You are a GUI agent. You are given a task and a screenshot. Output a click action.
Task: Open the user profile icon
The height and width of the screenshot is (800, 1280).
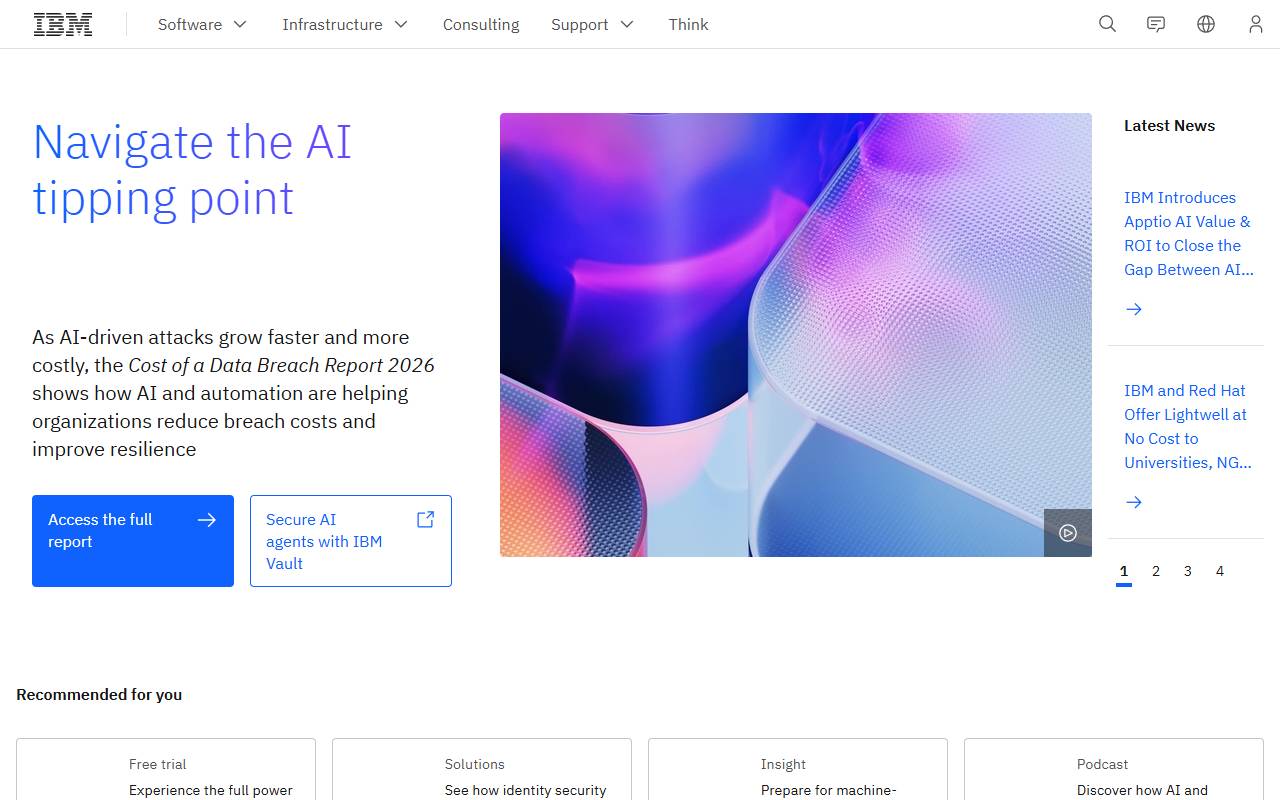coord(1255,24)
